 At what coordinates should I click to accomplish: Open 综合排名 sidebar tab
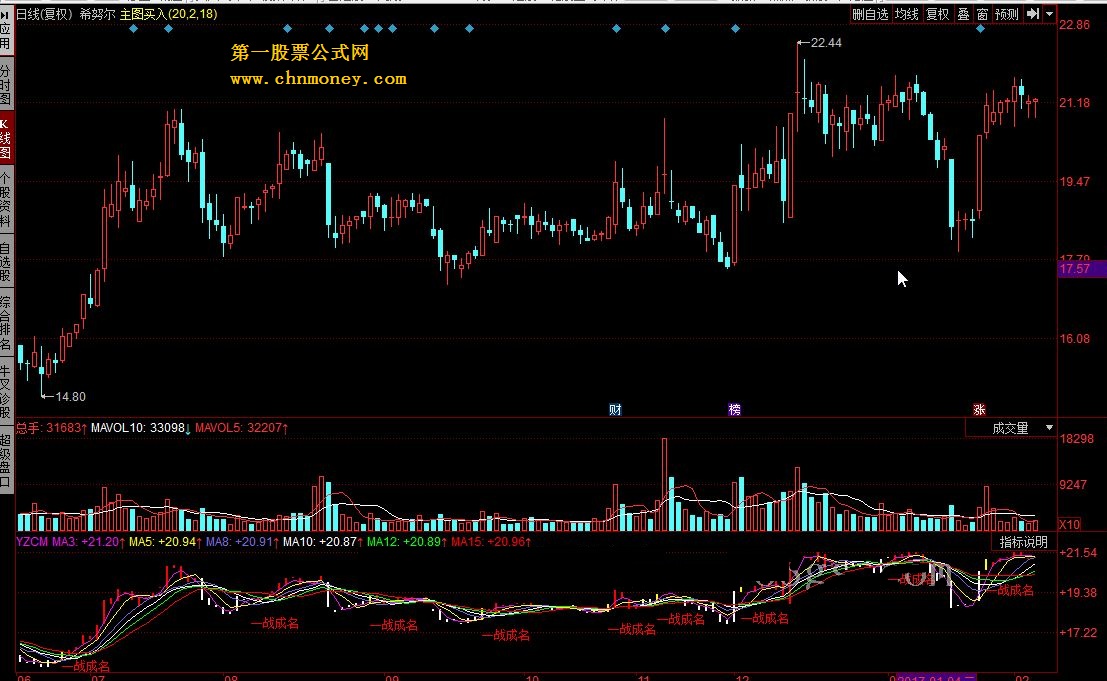coord(6,323)
